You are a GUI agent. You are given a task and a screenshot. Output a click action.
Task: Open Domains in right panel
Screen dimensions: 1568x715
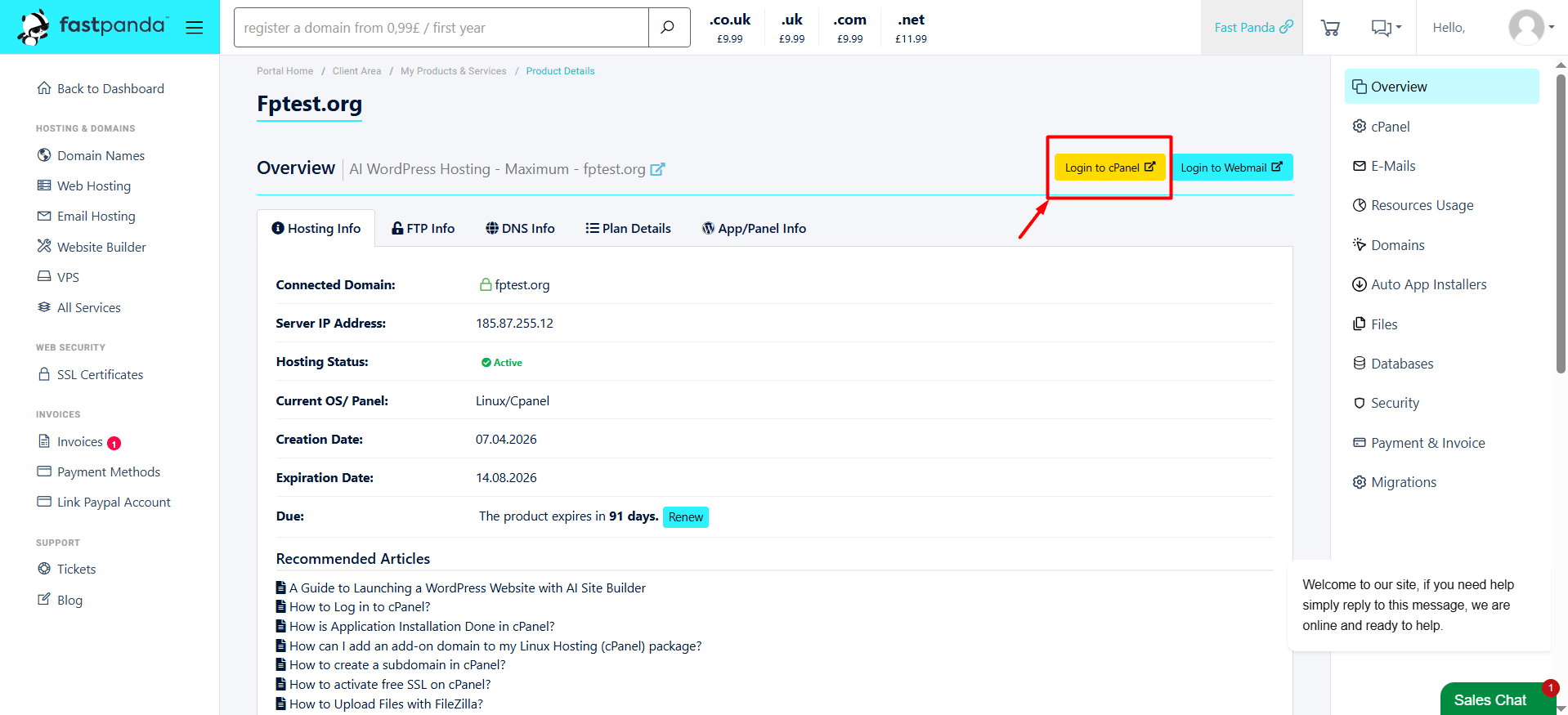[1388, 245]
